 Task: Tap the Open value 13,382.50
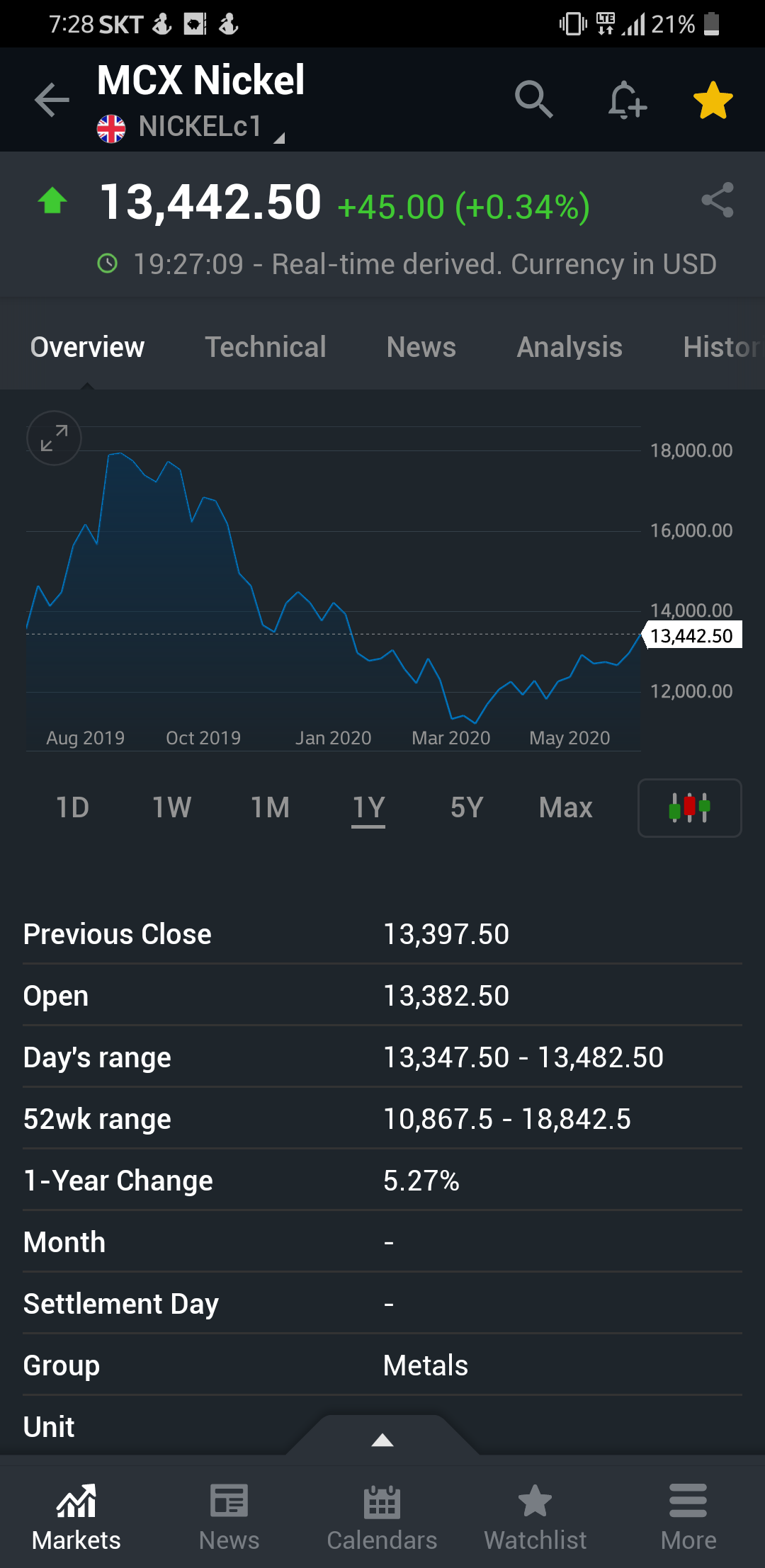tap(446, 996)
